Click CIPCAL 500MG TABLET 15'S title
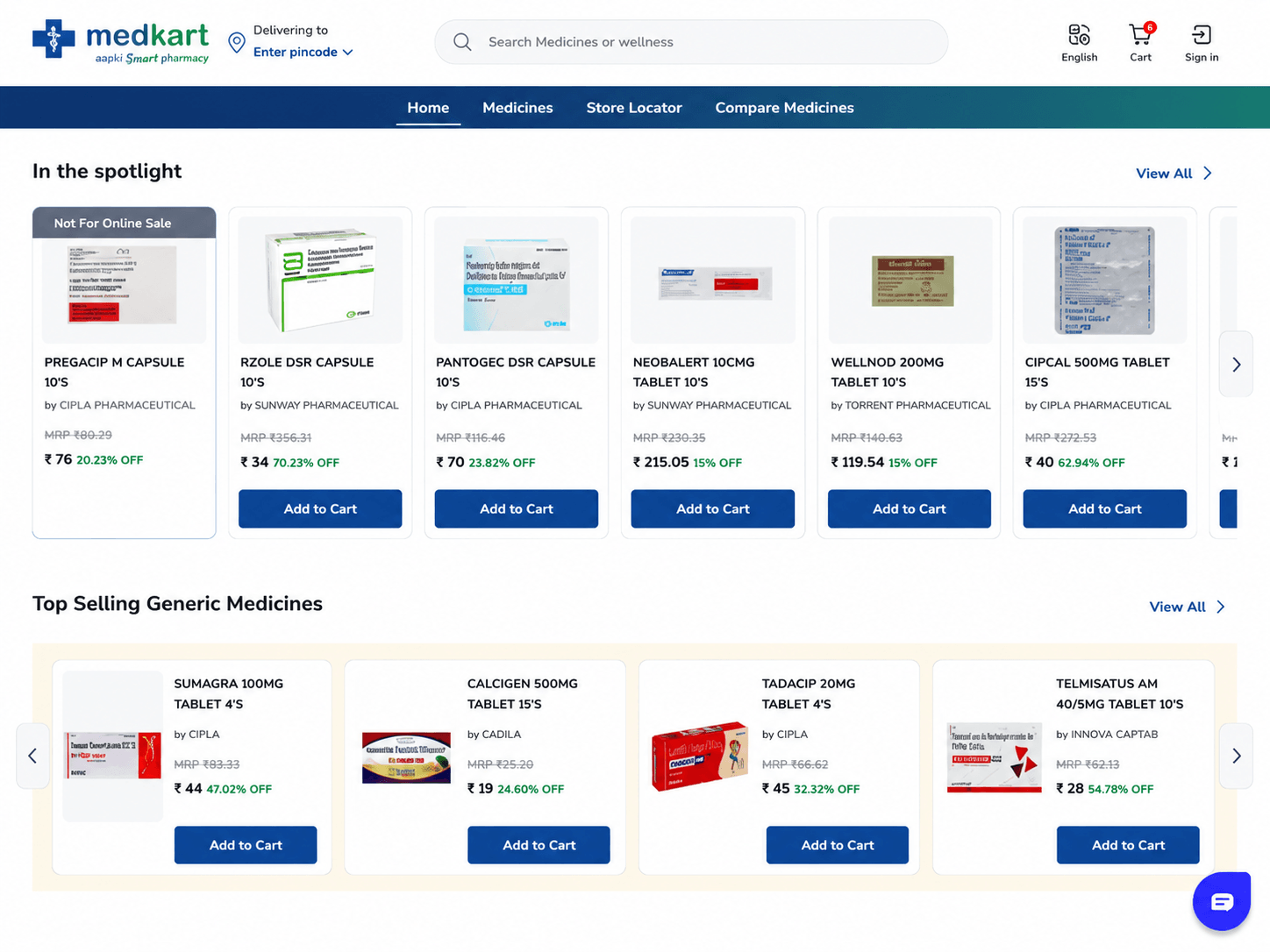The image size is (1270, 952). (x=1097, y=372)
